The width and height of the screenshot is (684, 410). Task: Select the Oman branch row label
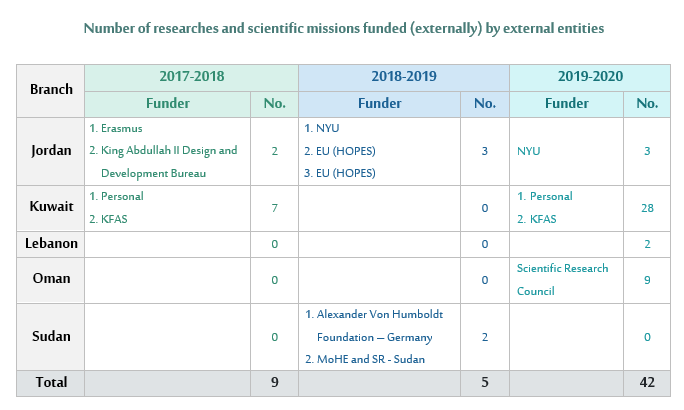[x=51, y=280]
